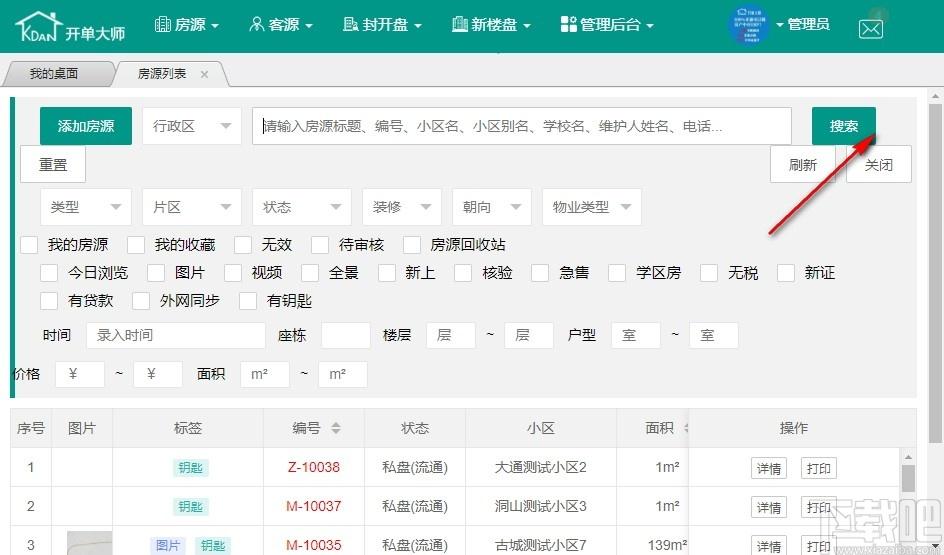Click the 图片 tag in row 3

[x=168, y=545]
